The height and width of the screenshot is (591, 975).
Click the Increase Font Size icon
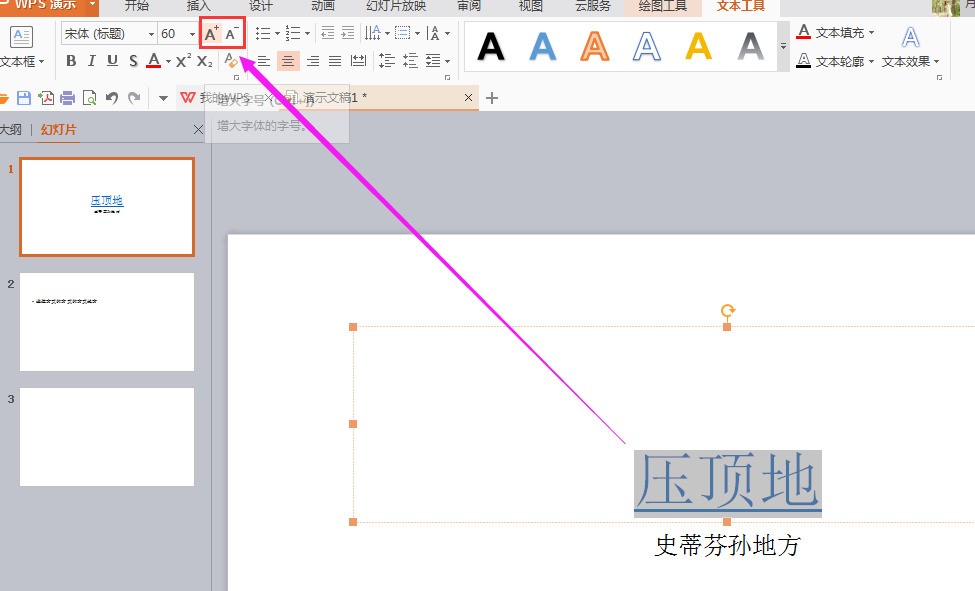click(x=210, y=33)
